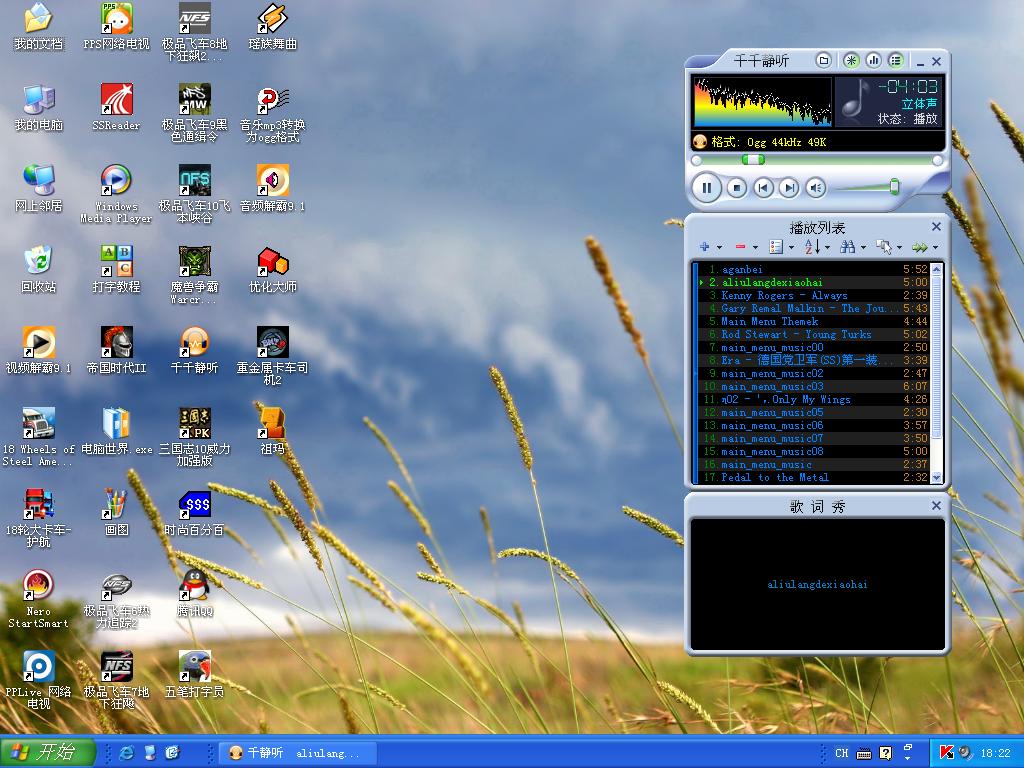Mute the player sound

(x=816, y=187)
